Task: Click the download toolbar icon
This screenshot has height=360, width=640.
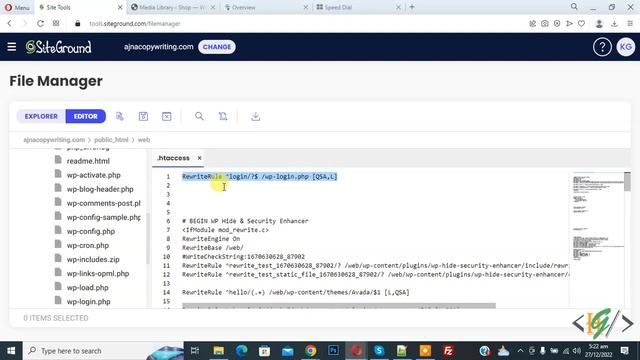Action: pos(256,116)
